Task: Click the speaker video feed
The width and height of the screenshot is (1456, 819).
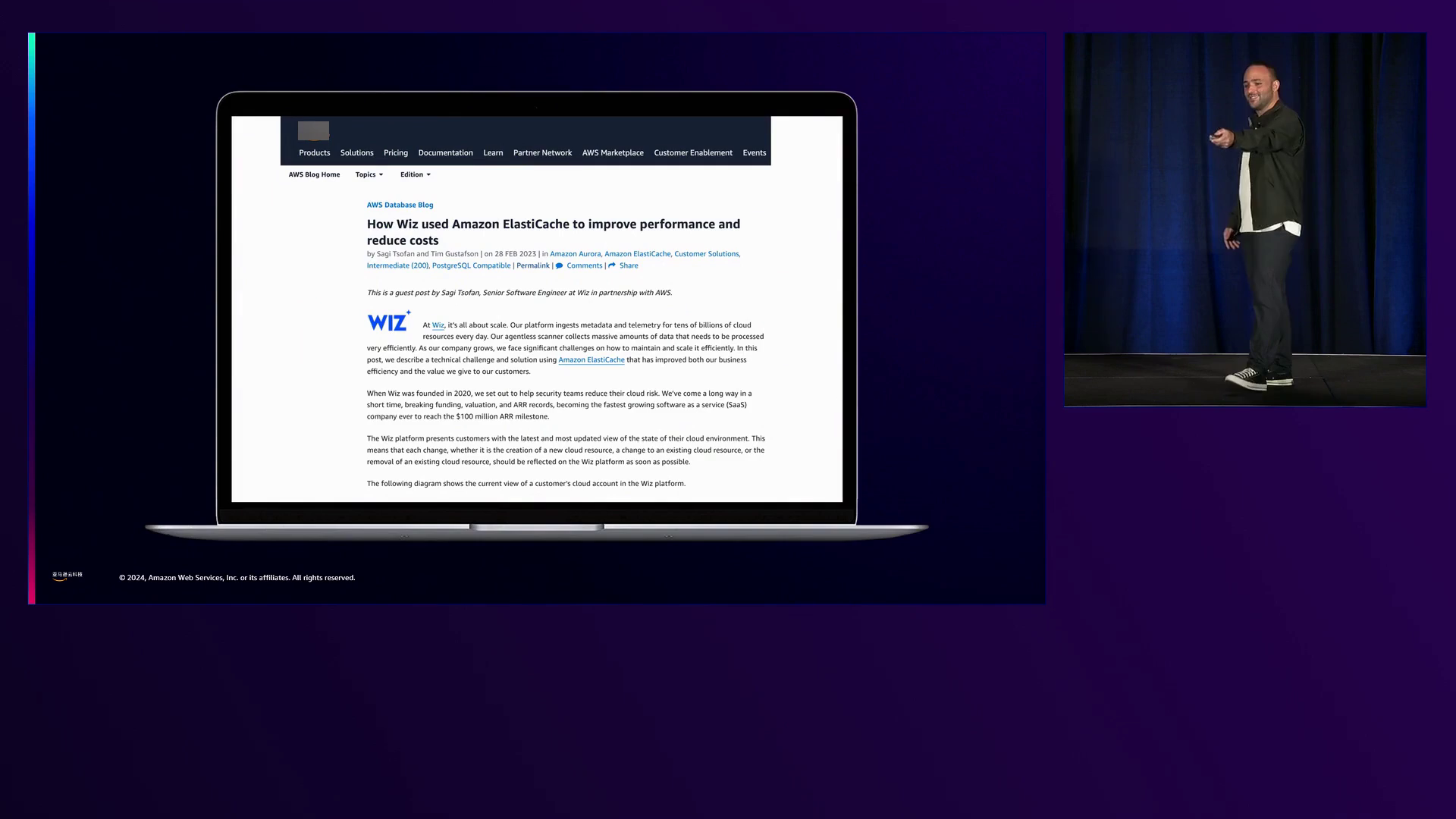Action: click(1244, 219)
